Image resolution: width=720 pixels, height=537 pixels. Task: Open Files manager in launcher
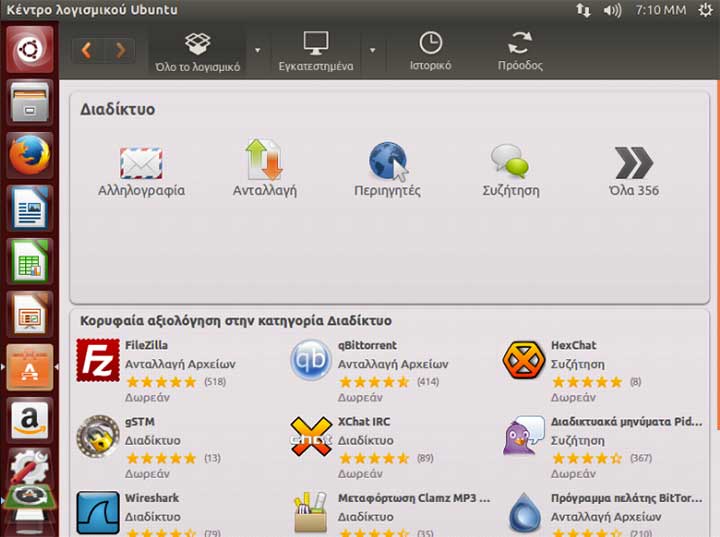pos(30,102)
